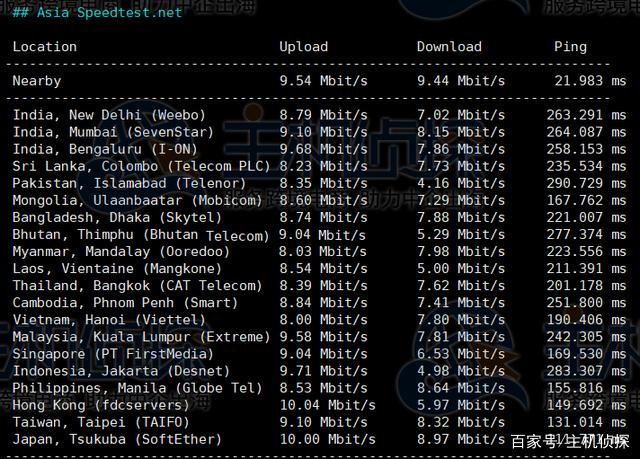Click the "Download" column header
This screenshot has width=640, height=459.
pos(449,47)
